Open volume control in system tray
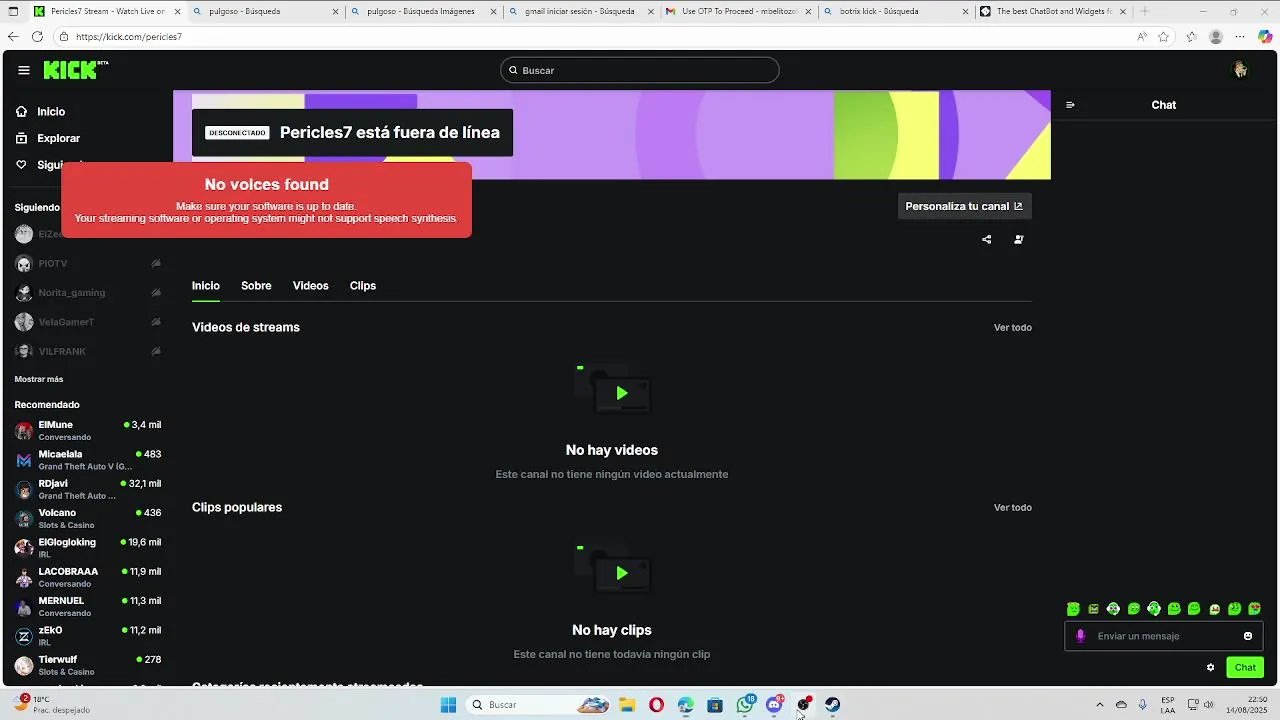The height and width of the screenshot is (720, 1280). tap(1207, 705)
